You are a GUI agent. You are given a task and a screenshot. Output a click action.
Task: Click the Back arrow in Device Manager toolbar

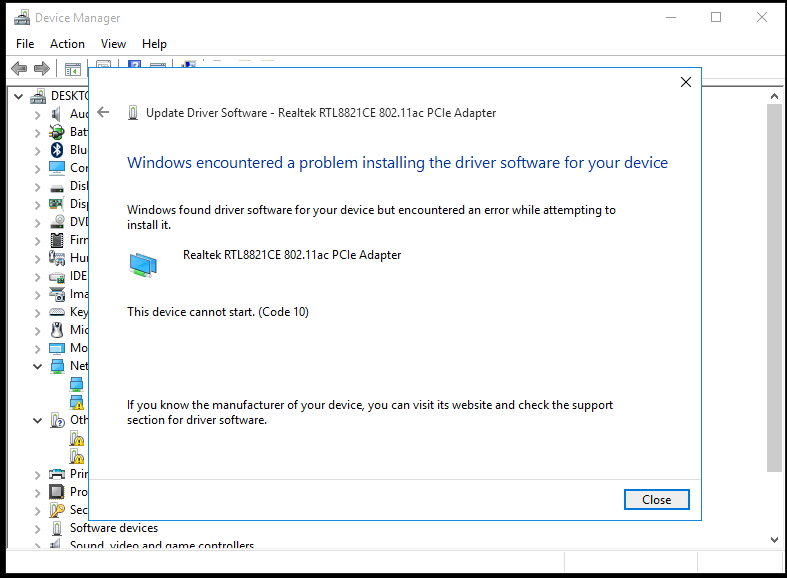pyautogui.click(x=19, y=68)
